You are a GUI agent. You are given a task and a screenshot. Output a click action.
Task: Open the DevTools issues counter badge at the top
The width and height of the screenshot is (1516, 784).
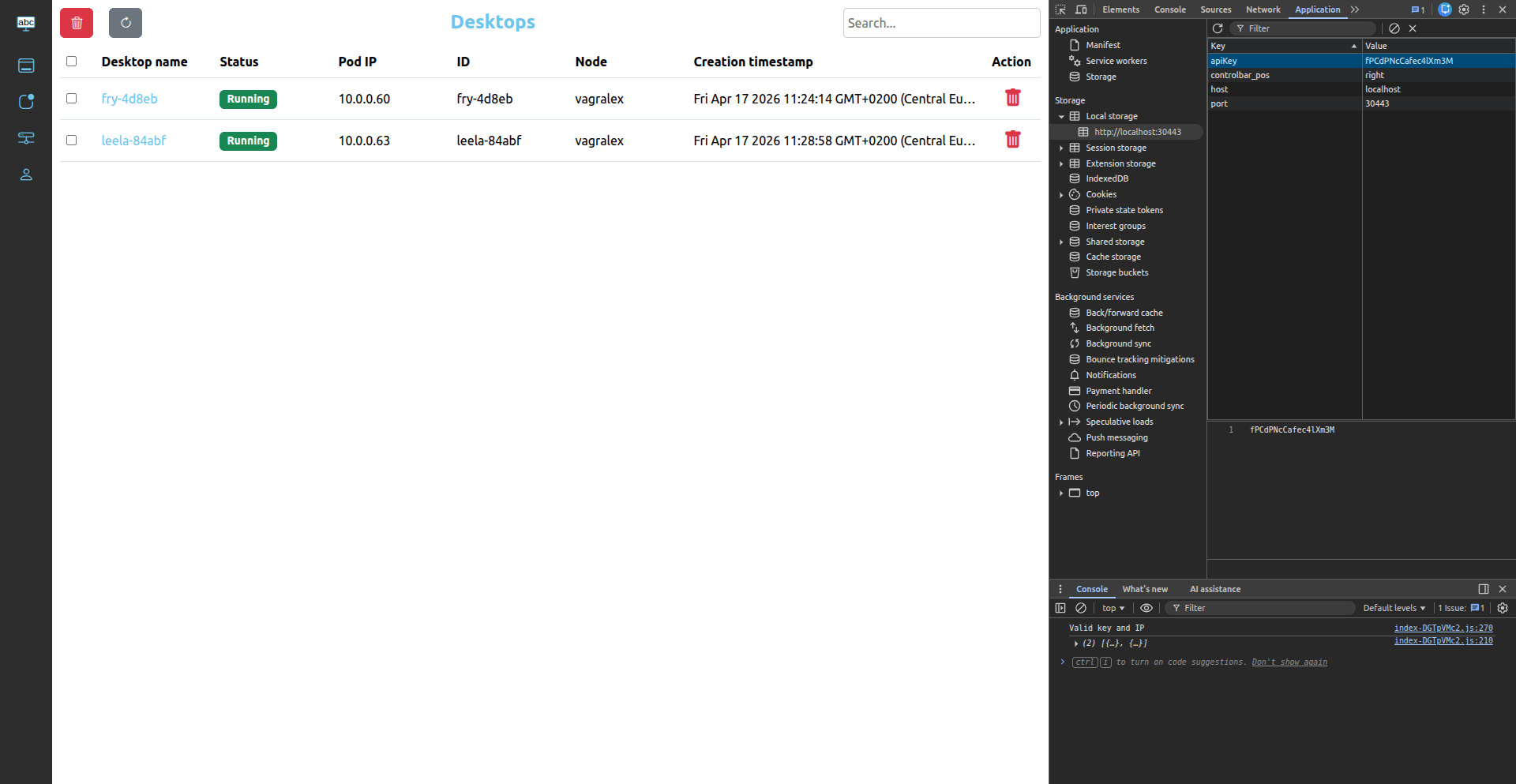(1418, 9)
